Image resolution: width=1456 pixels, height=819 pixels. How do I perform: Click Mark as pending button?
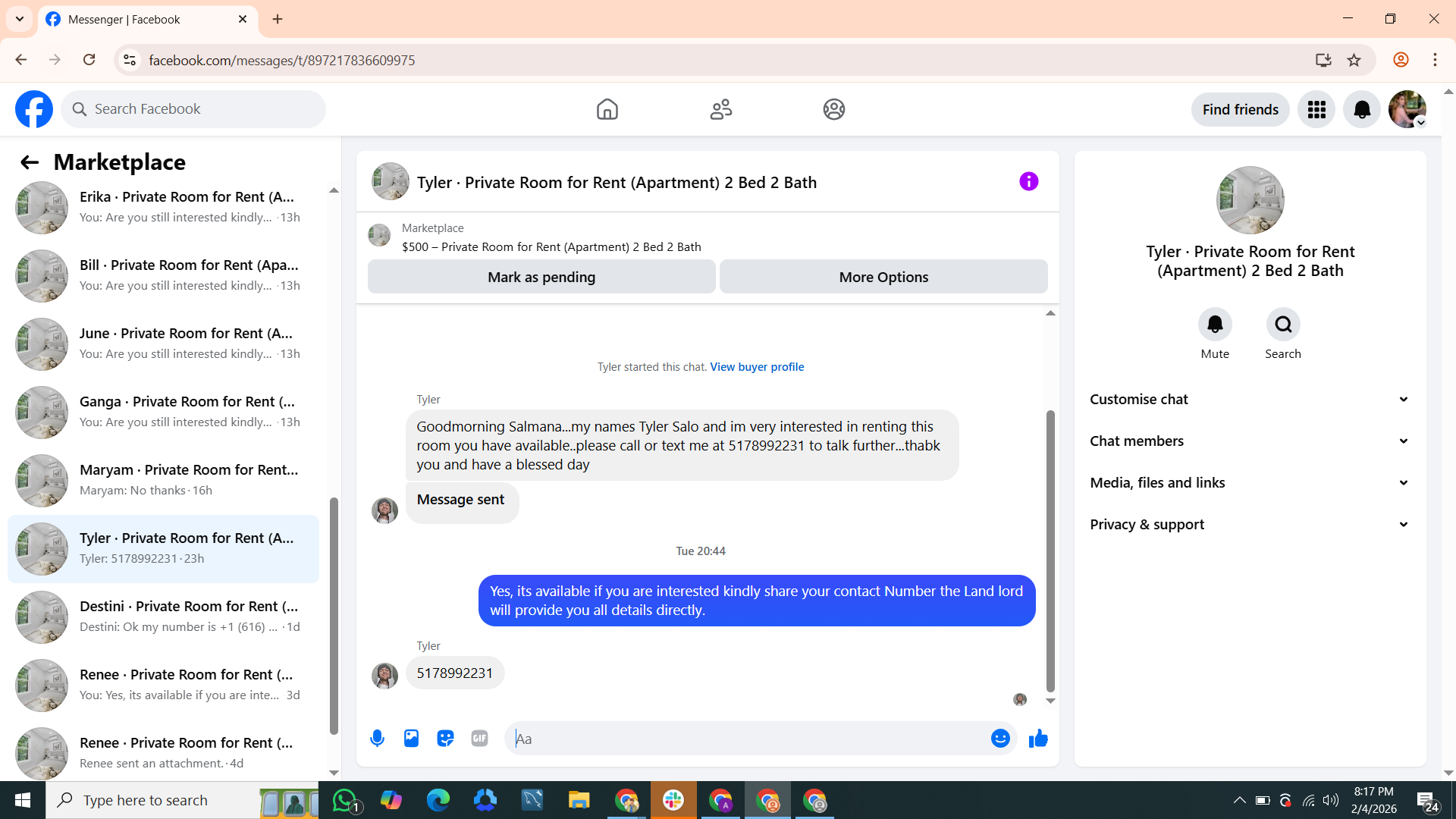coord(541,278)
